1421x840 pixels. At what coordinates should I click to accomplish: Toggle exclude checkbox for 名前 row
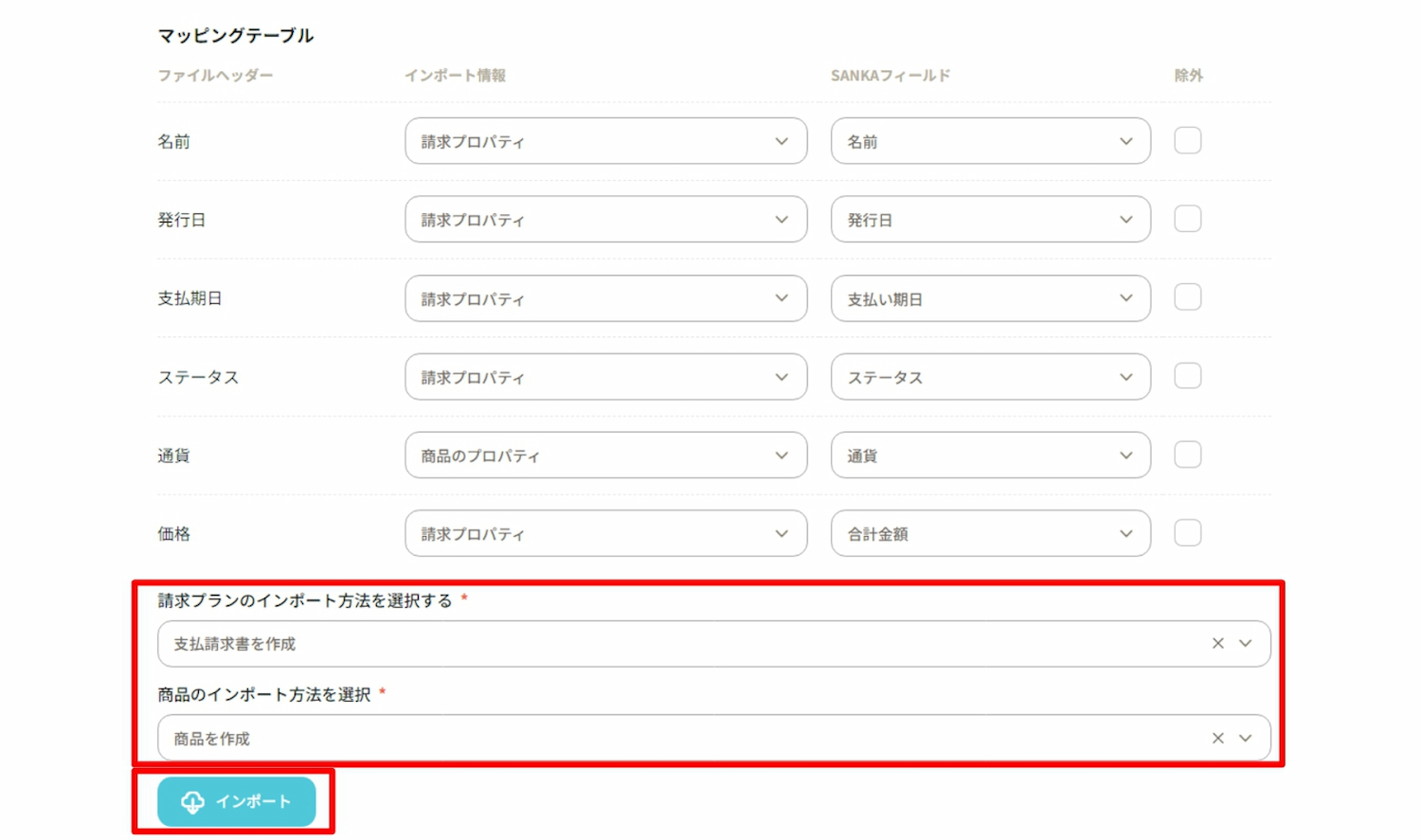(1187, 141)
